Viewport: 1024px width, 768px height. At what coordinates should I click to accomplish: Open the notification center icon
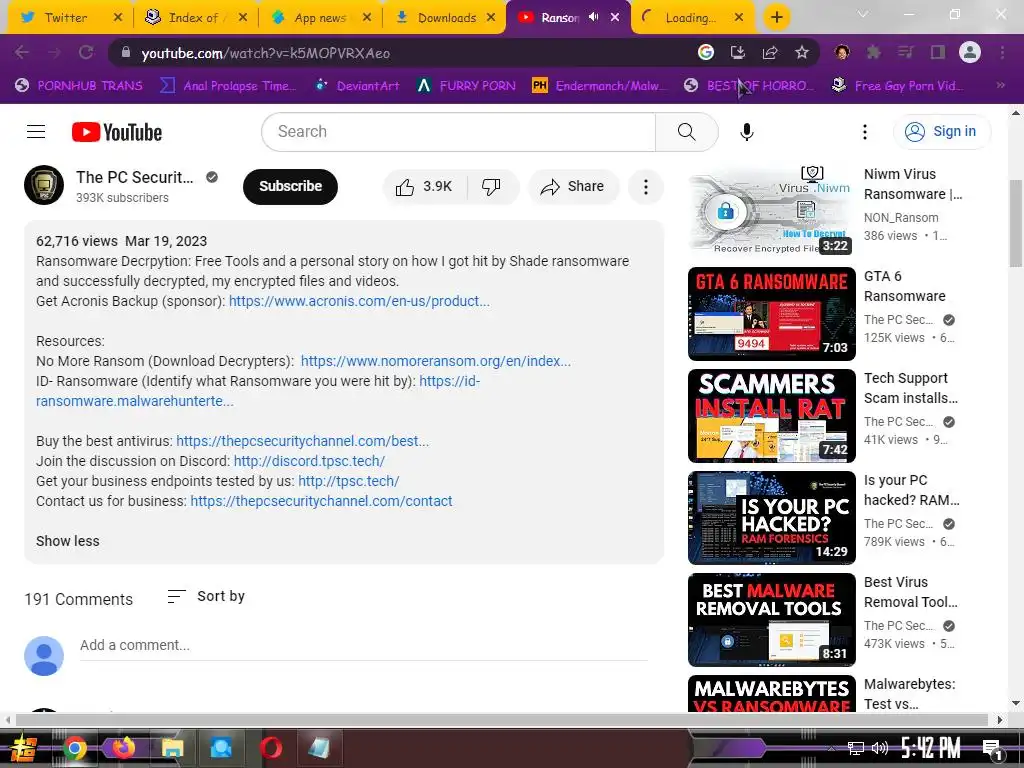pos(992,749)
